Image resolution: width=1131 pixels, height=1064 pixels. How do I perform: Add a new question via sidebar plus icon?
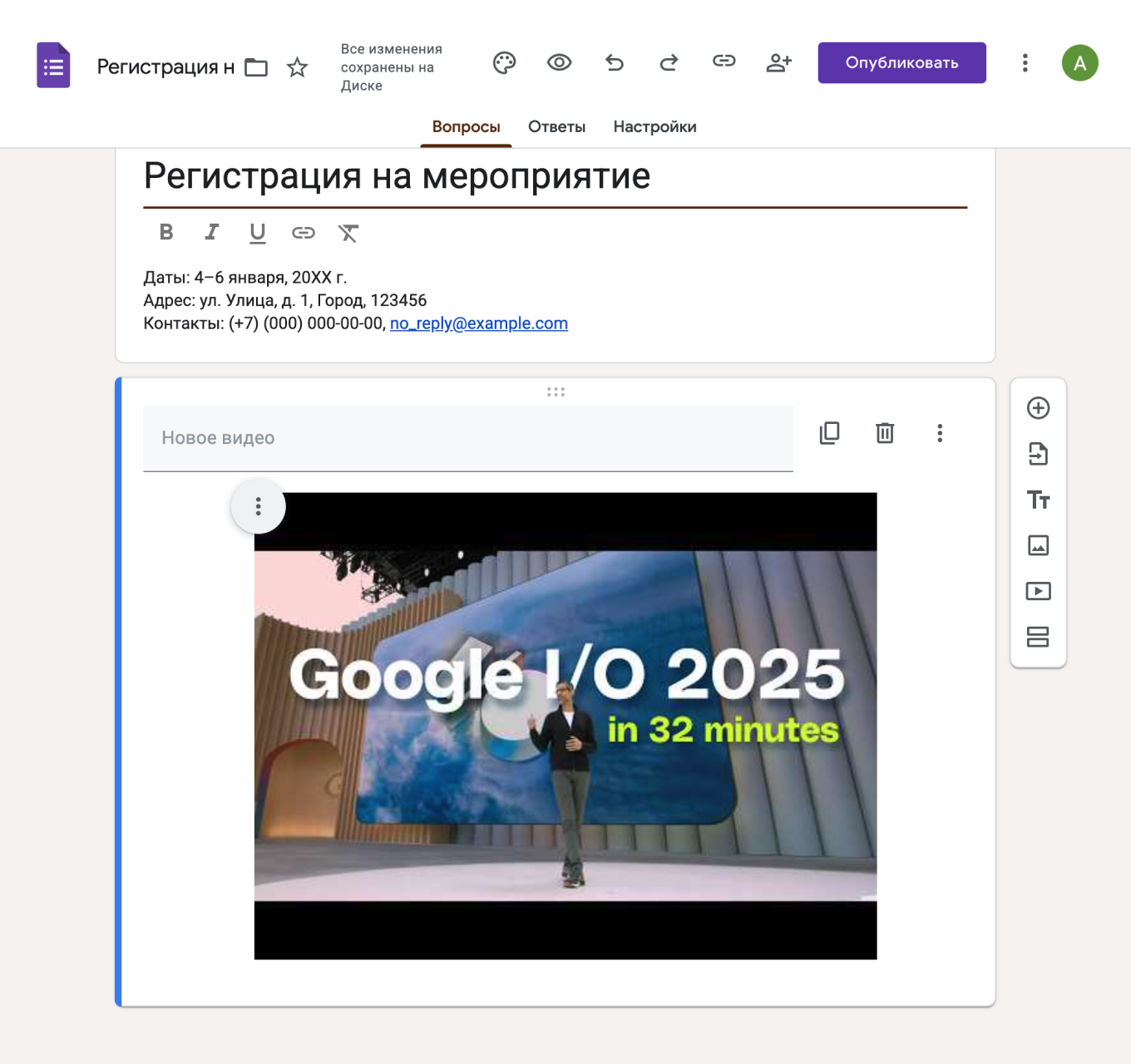pos(1038,409)
